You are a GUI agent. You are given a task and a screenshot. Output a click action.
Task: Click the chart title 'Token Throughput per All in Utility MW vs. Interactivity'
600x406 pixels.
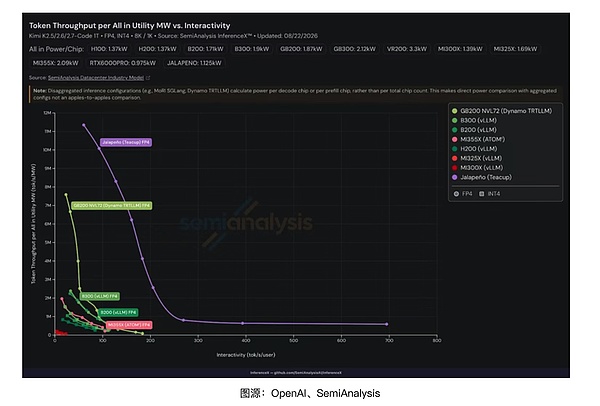tap(130, 26)
